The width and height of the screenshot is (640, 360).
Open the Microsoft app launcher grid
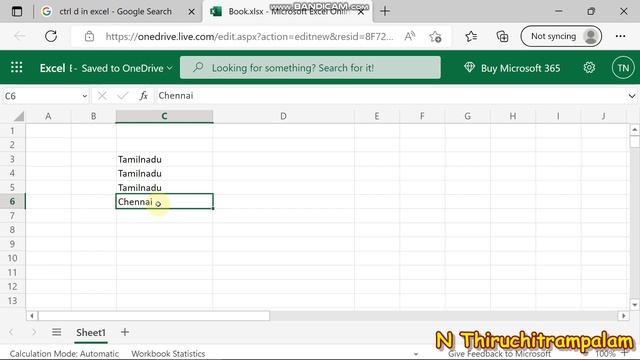point(17,67)
